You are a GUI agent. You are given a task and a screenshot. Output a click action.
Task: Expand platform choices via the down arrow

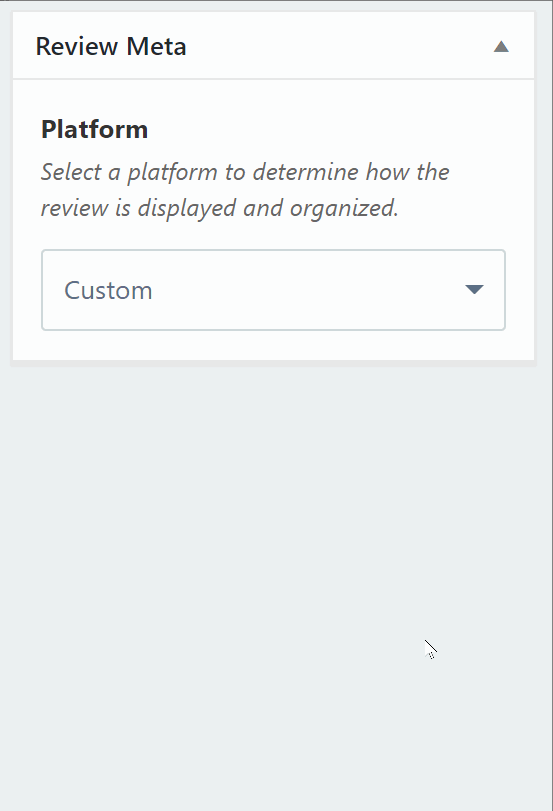[474, 289]
